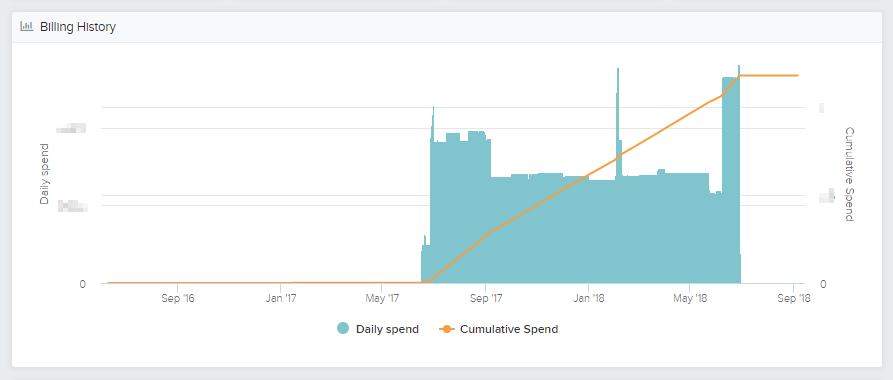Click the May '18 x-axis label
This screenshot has height=380, width=893.
click(690, 298)
